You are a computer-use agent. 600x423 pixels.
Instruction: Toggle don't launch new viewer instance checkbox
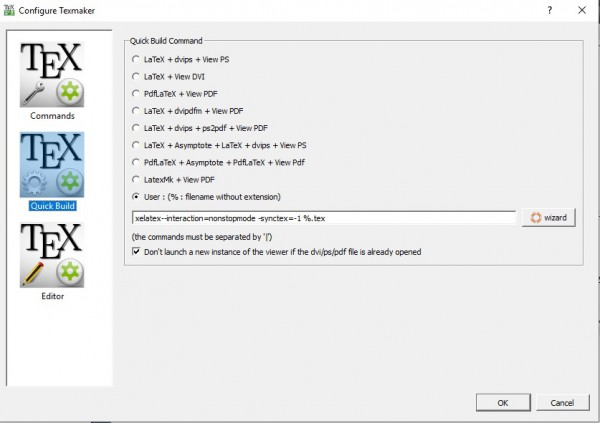[137, 252]
